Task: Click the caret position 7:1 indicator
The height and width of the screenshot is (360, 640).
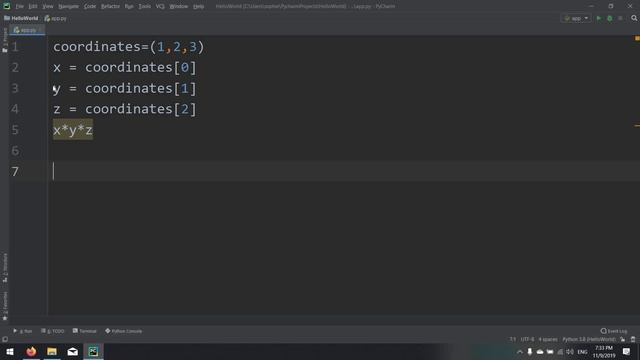Action: [x=513, y=339]
